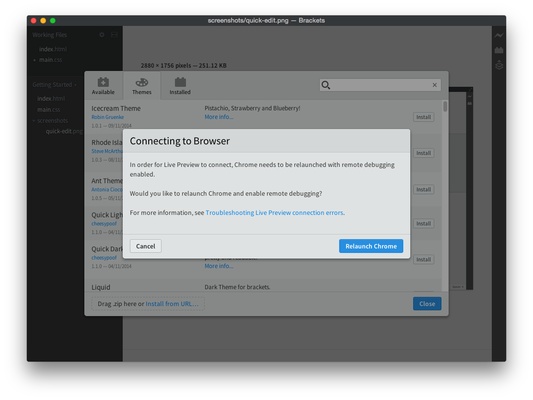Close the Extension Manager with Close button
The image size is (533, 400).
[x=427, y=304]
